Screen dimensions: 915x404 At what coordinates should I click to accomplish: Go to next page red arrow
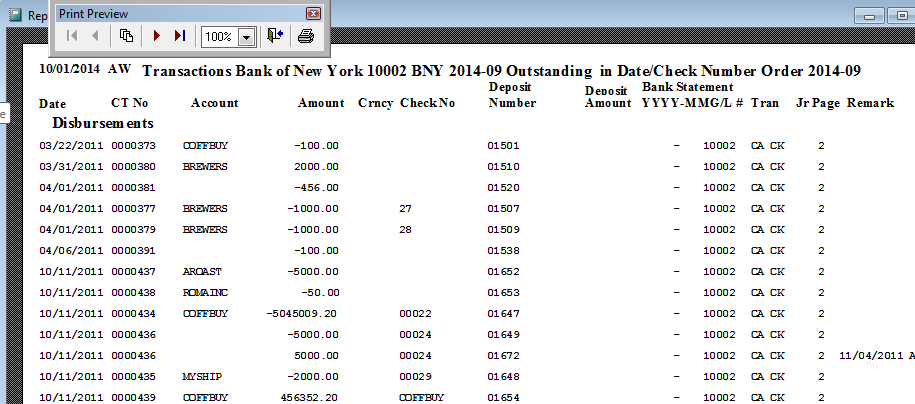click(x=156, y=36)
